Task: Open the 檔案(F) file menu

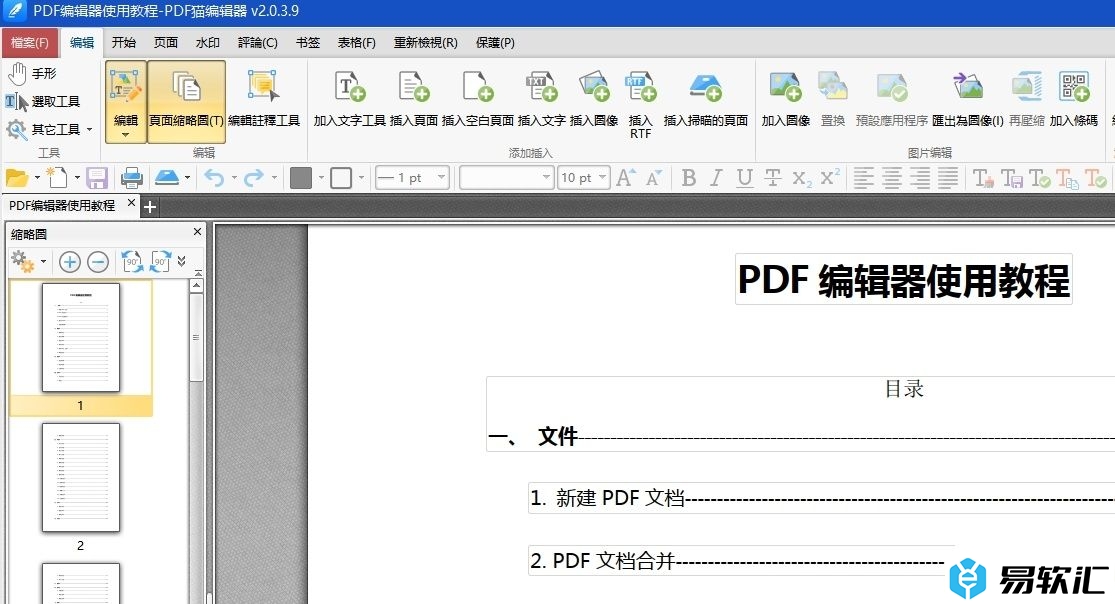Action: 30,43
